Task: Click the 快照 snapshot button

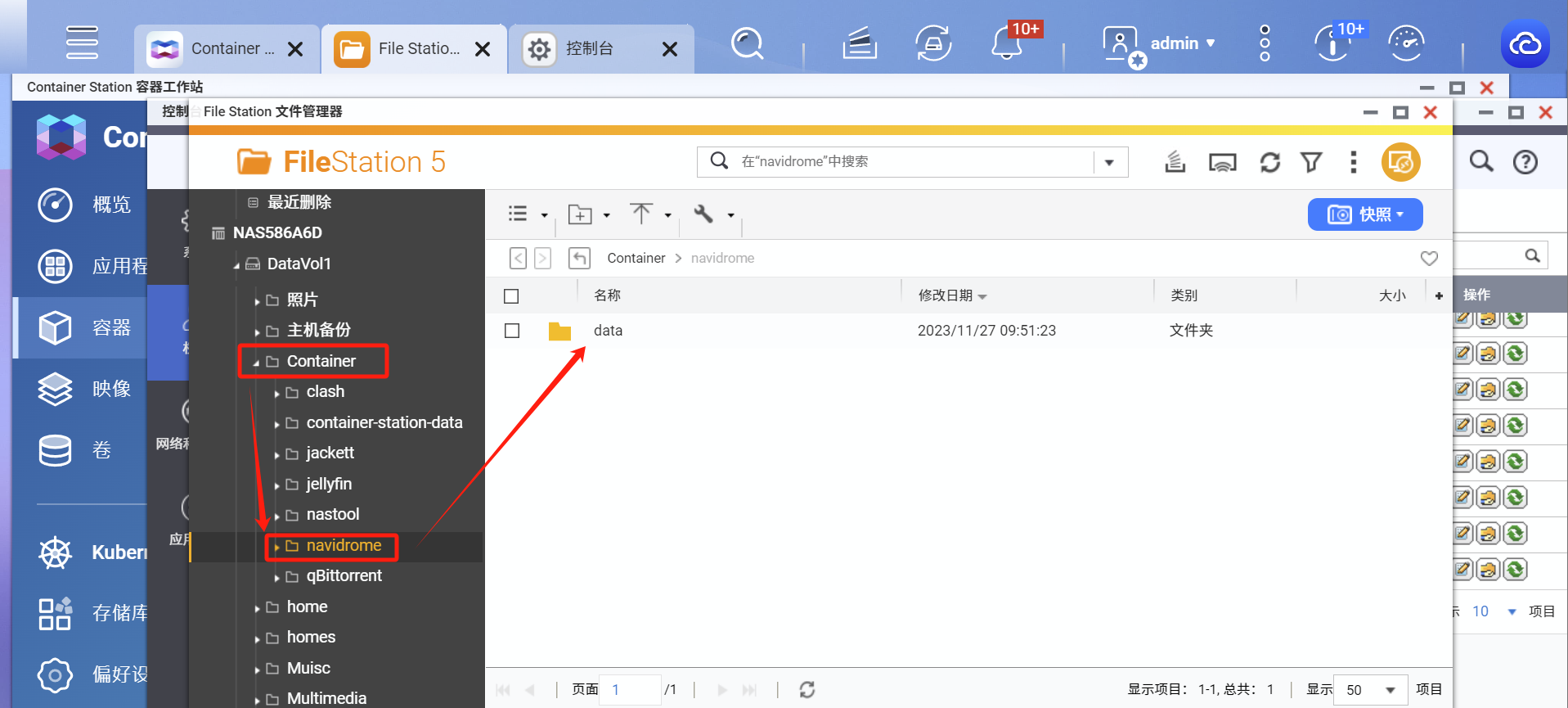Action: [x=1365, y=214]
